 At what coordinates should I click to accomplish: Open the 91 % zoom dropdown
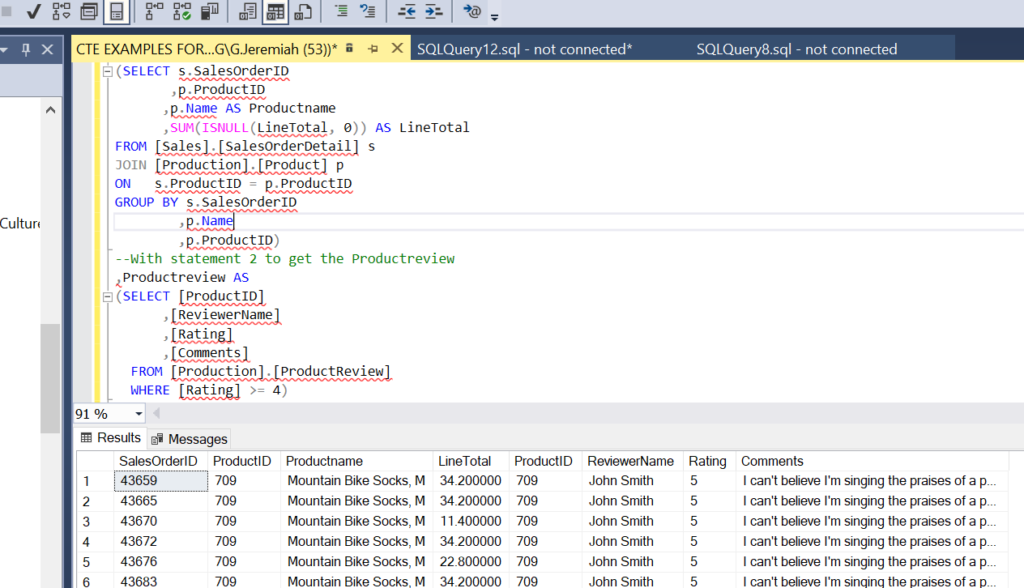(x=136, y=415)
